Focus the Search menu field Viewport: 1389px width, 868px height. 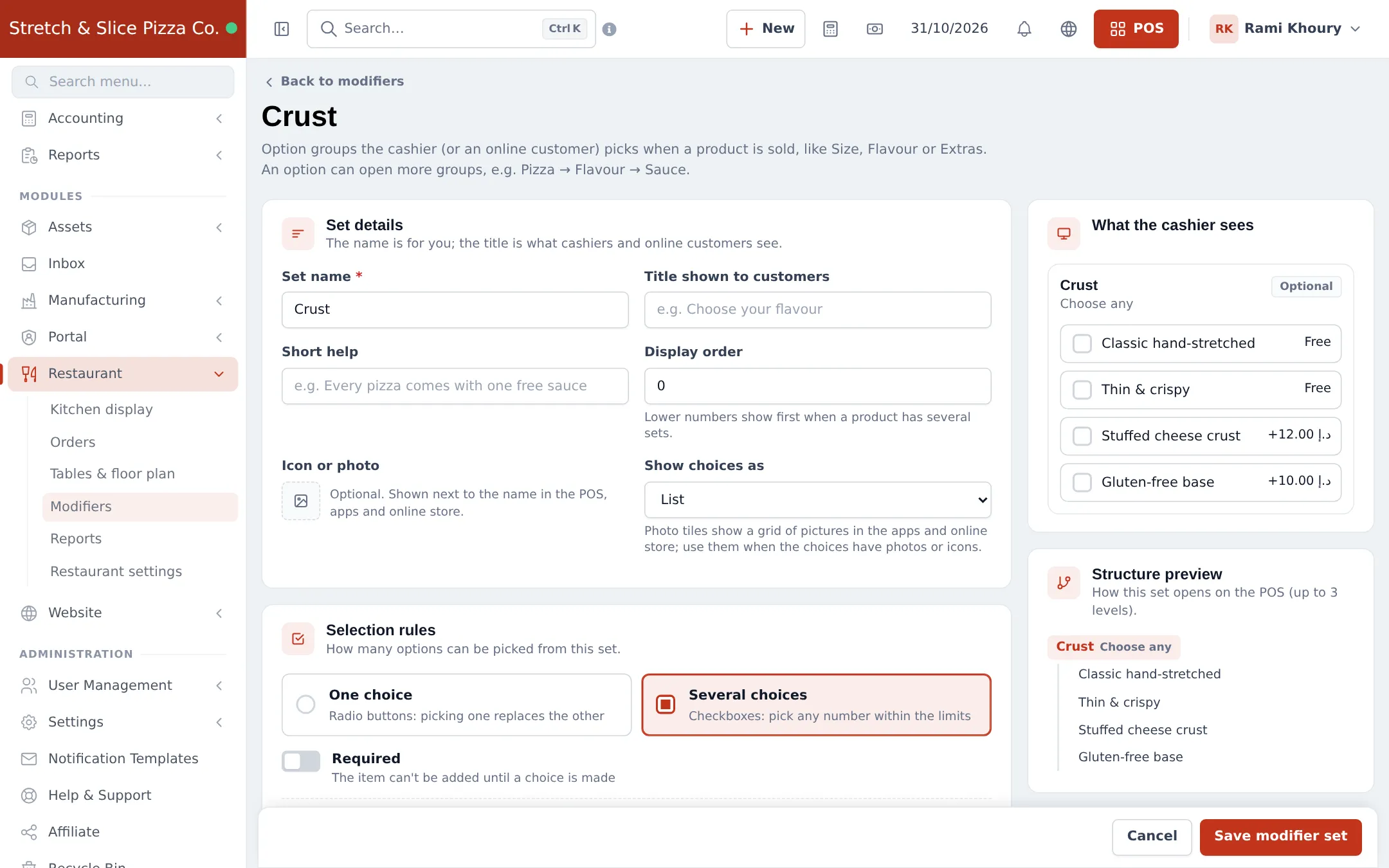(x=123, y=82)
